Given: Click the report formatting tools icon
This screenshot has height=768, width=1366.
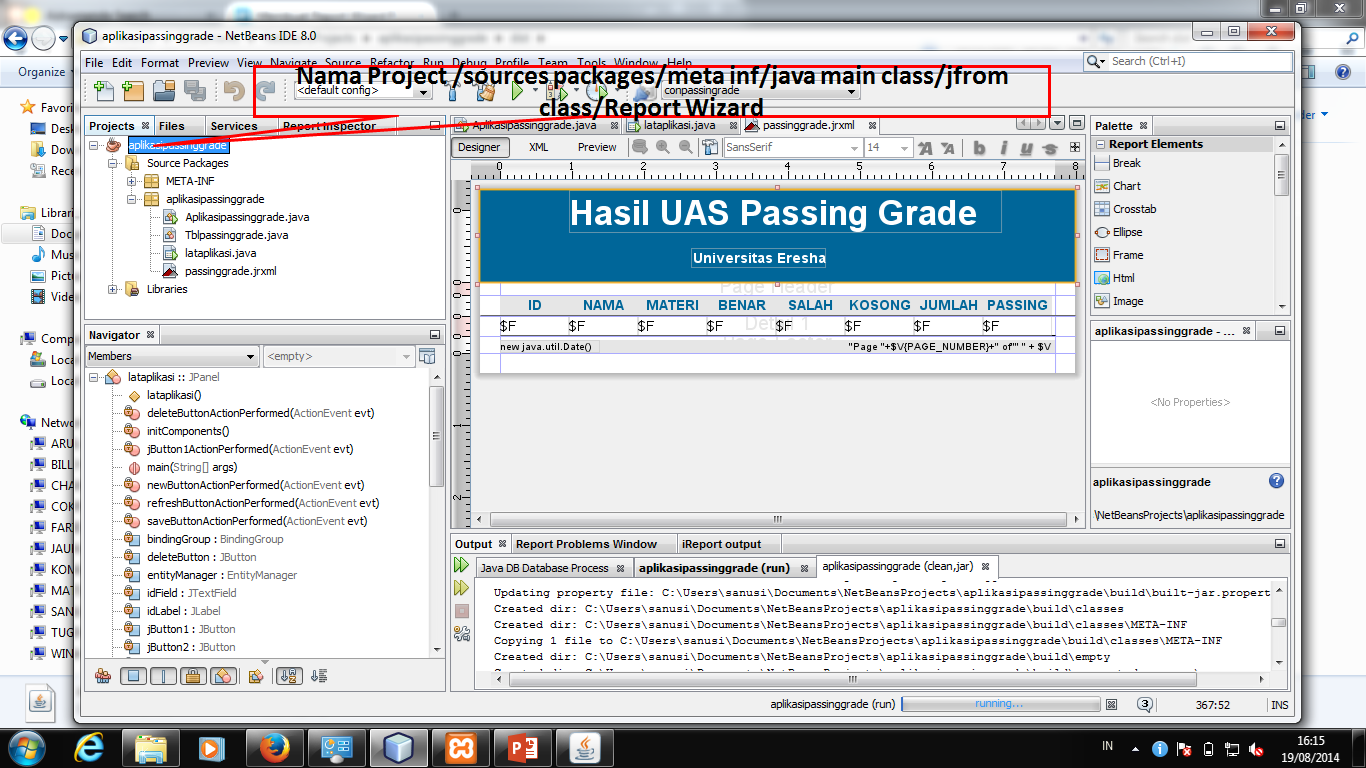Looking at the screenshot, I should (x=708, y=147).
